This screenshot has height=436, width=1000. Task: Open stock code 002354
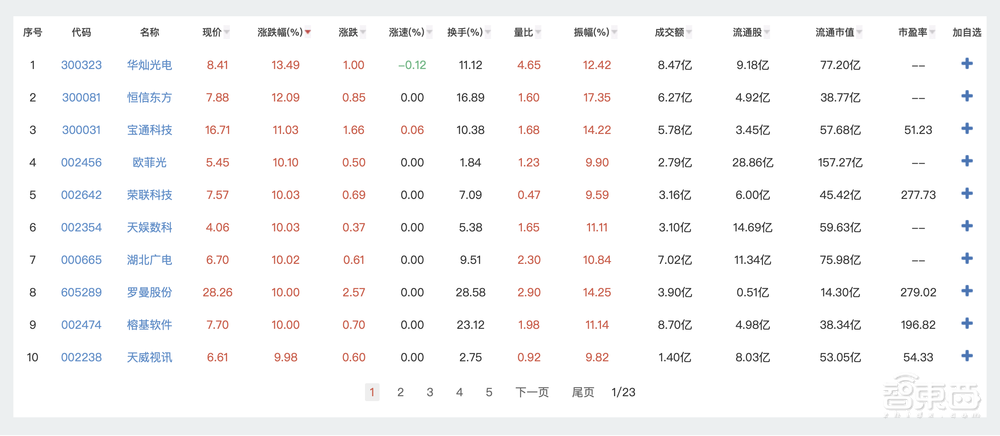tap(81, 227)
